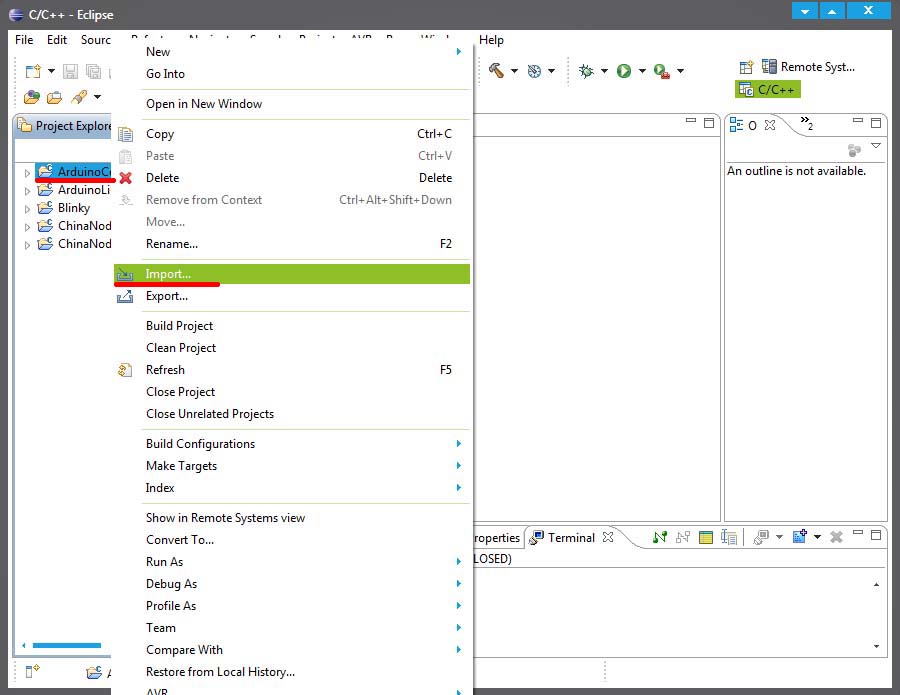Select the C/C++ perspective button
The image size is (900, 695).
click(767, 90)
